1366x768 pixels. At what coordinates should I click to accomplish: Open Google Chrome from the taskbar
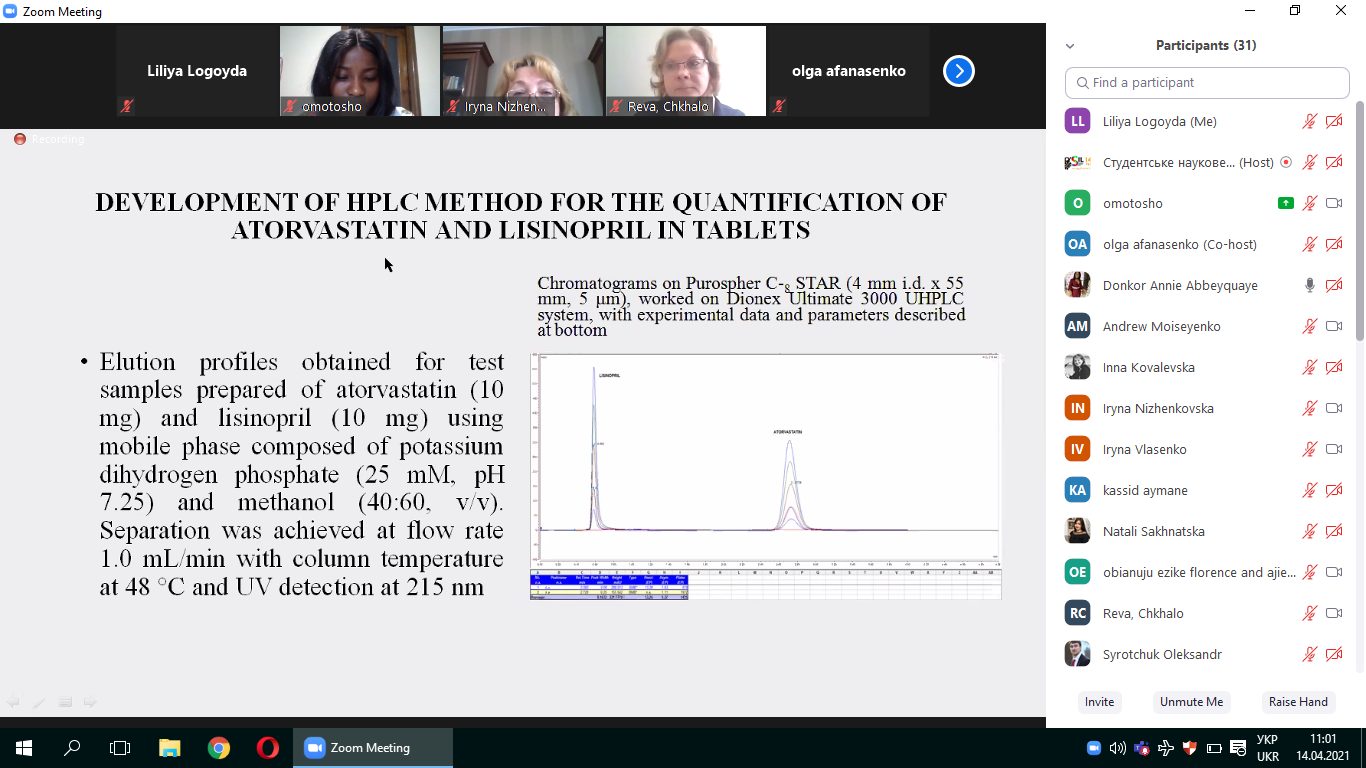(x=219, y=748)
